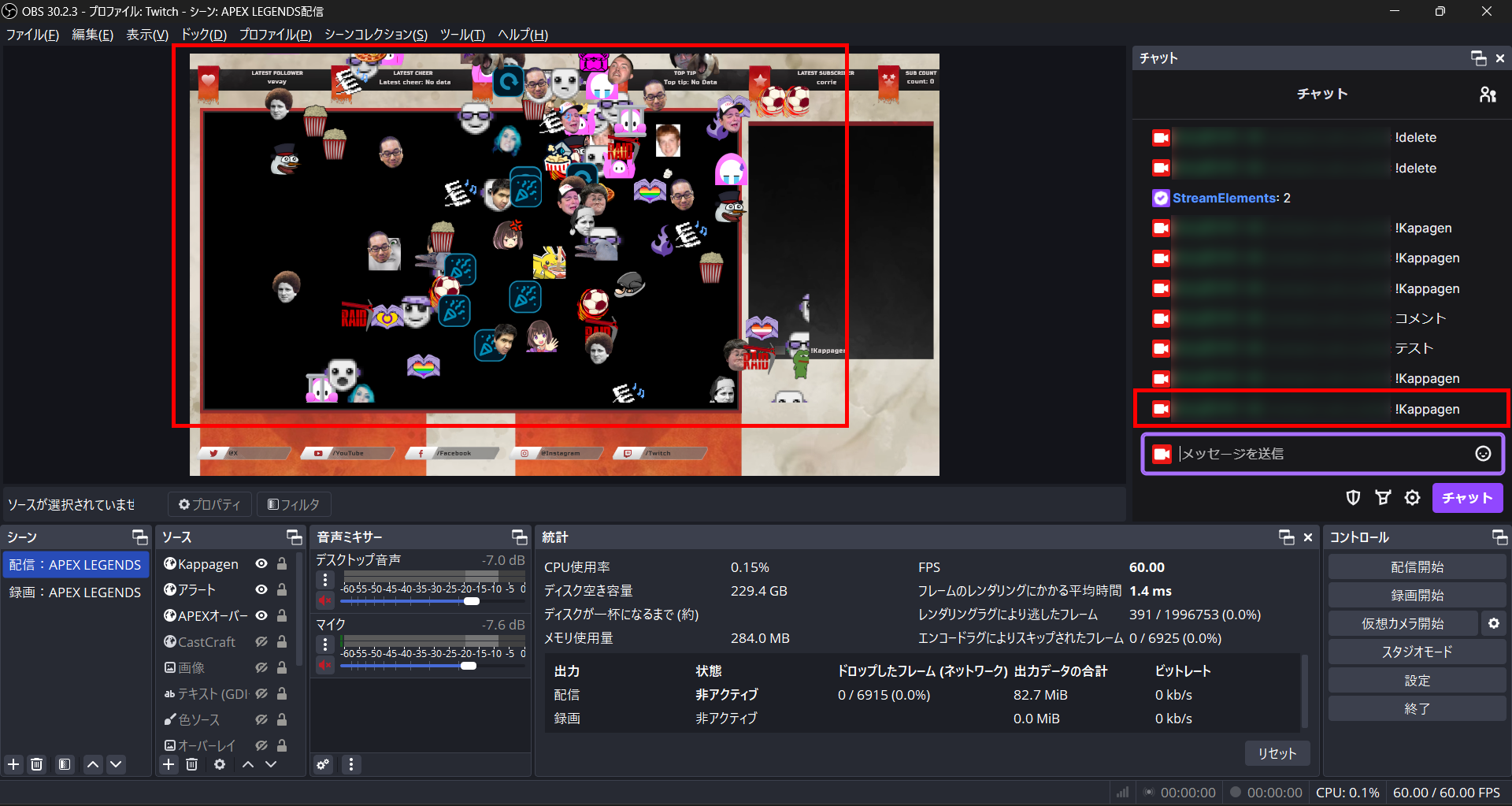Open source プロパティ button

[x=209, y=504]
